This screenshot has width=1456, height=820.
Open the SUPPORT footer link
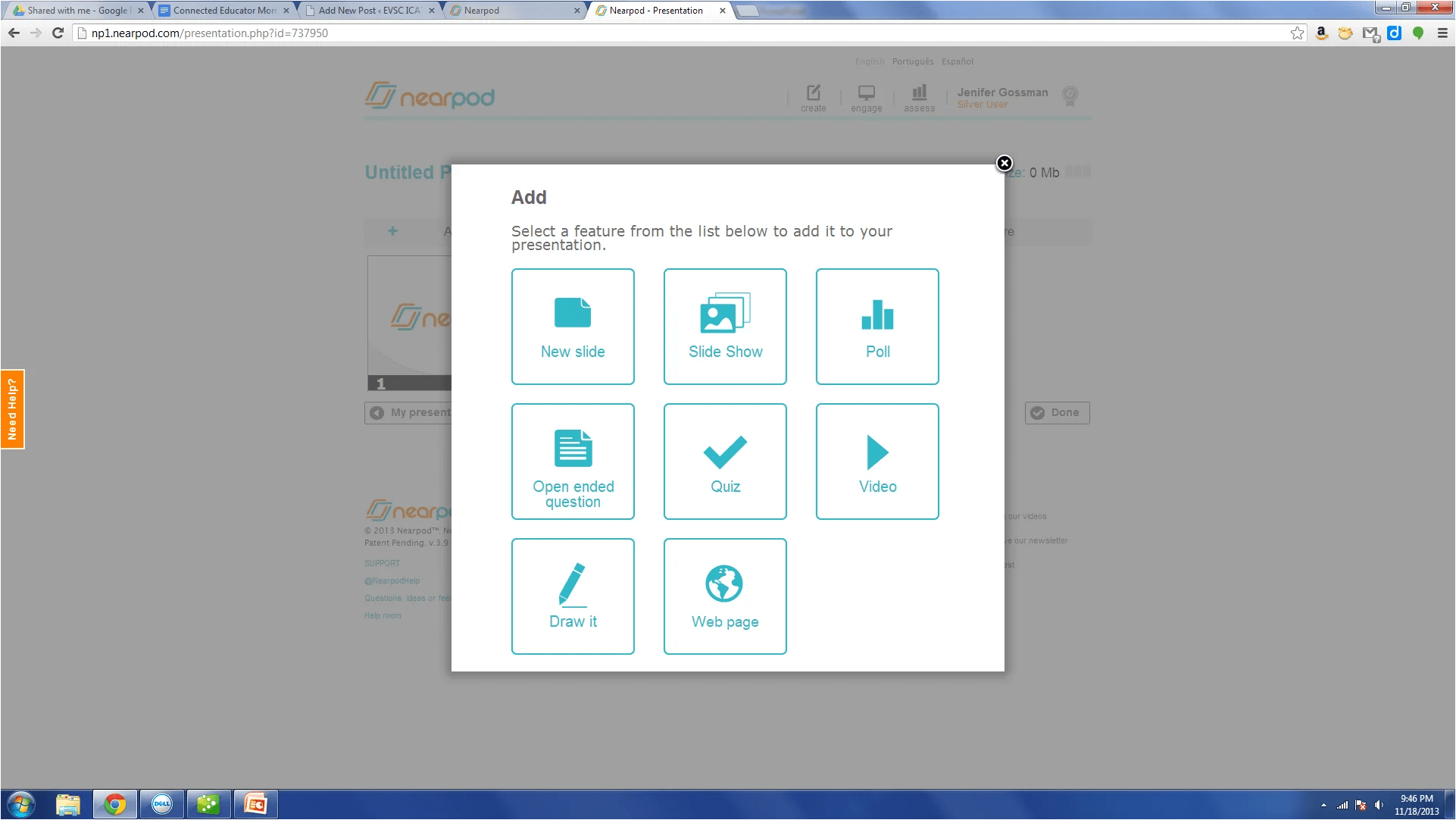pyautogui.click(x=382, y=563)
